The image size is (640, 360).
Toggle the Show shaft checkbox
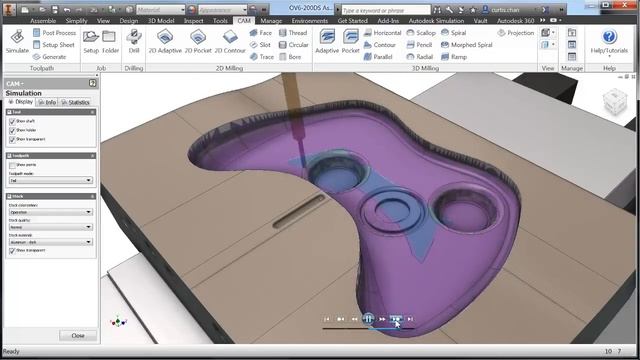12,122
